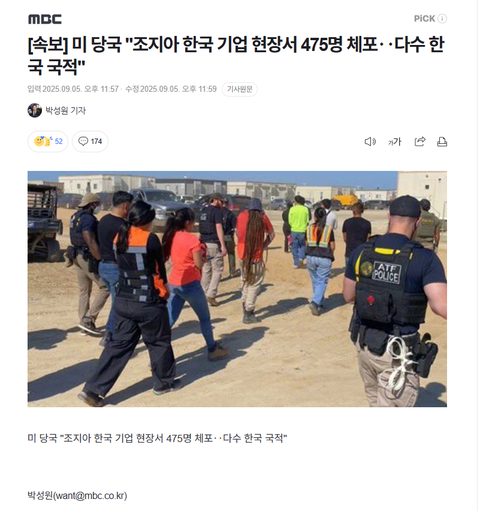480x511 pixels.
Task: Click the 수정 modified date text
Action: (171, 89)
